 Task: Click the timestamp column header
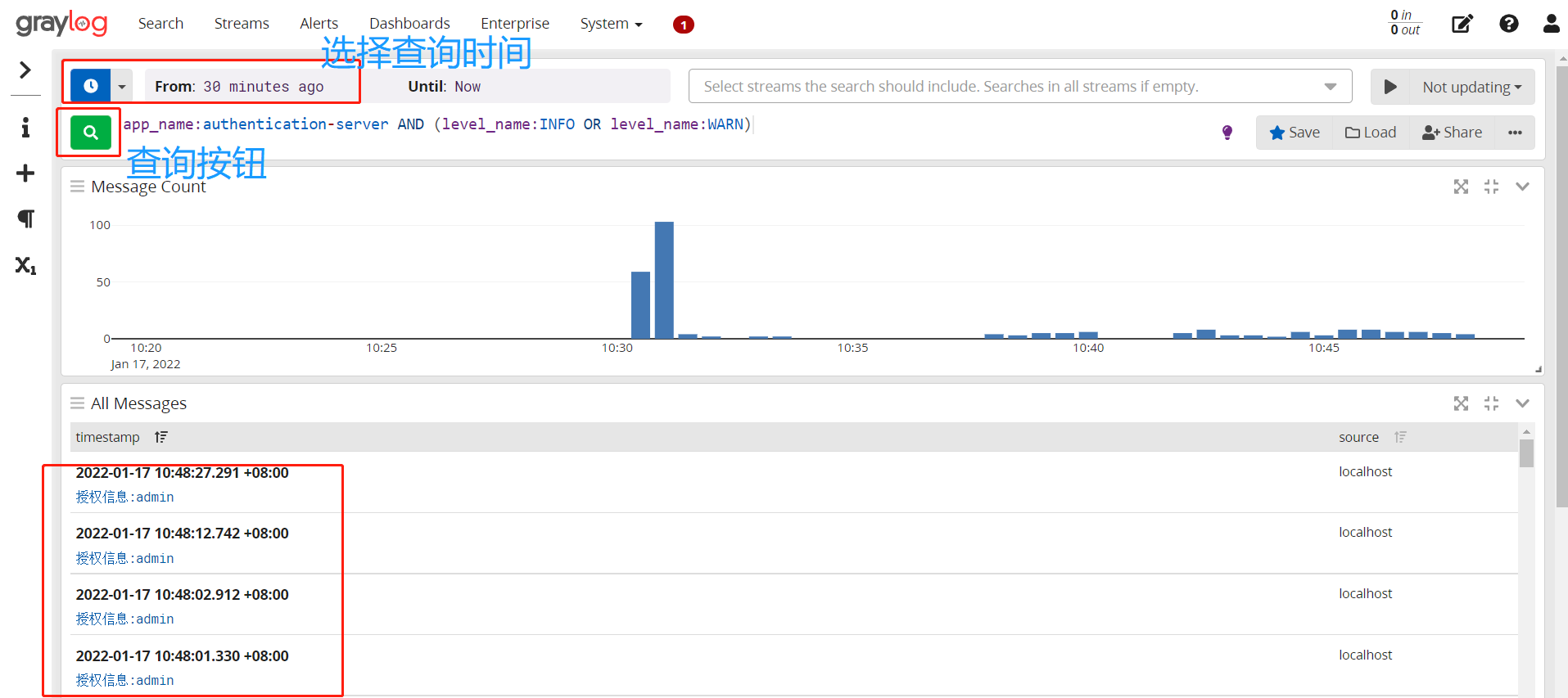[x=108, y=437]
